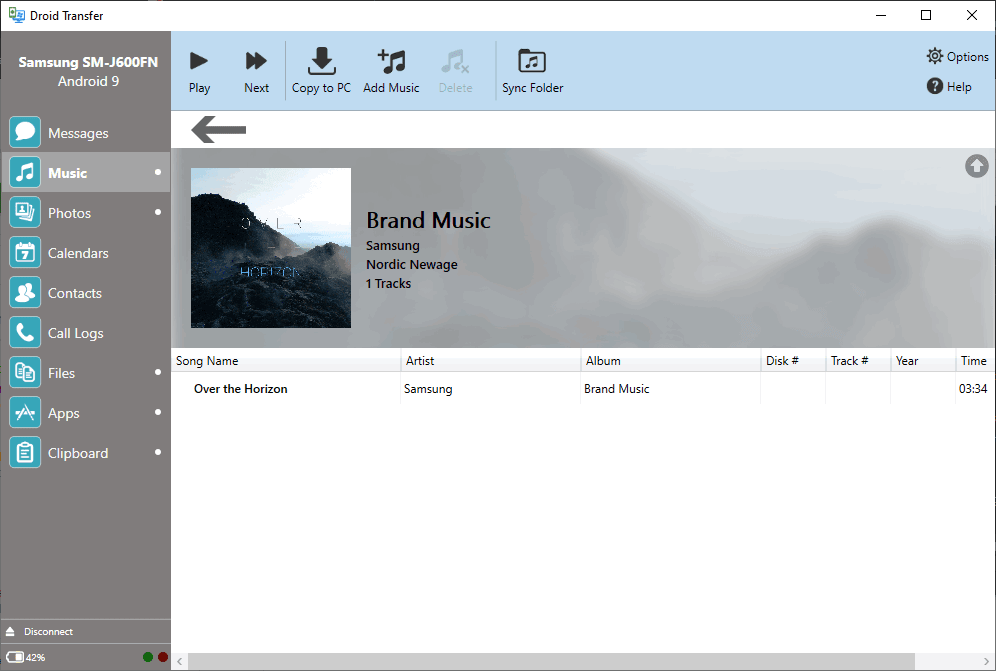Click the Nordic Newage genre text
The width and height of the screenshot is (996, 671).
[412, 264]
